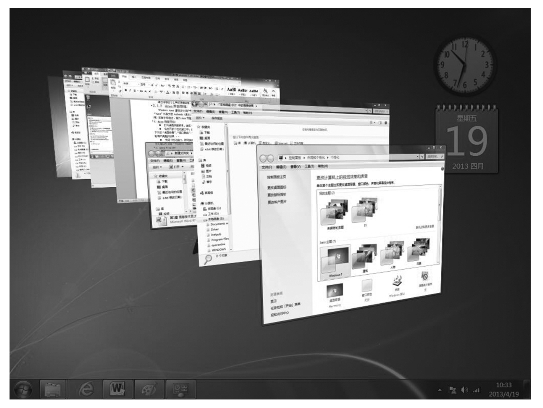Click the 更改桌面图标 link
Viewport: 543px width, 408px height.
276,188
